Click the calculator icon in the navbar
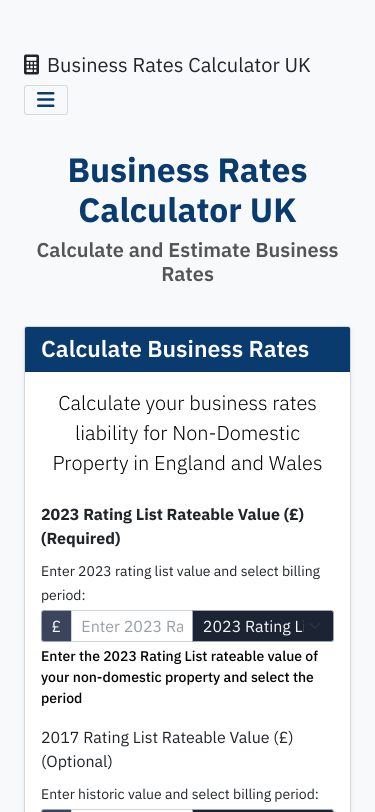Screen dimensions: 375x812 tap(32, 65)
